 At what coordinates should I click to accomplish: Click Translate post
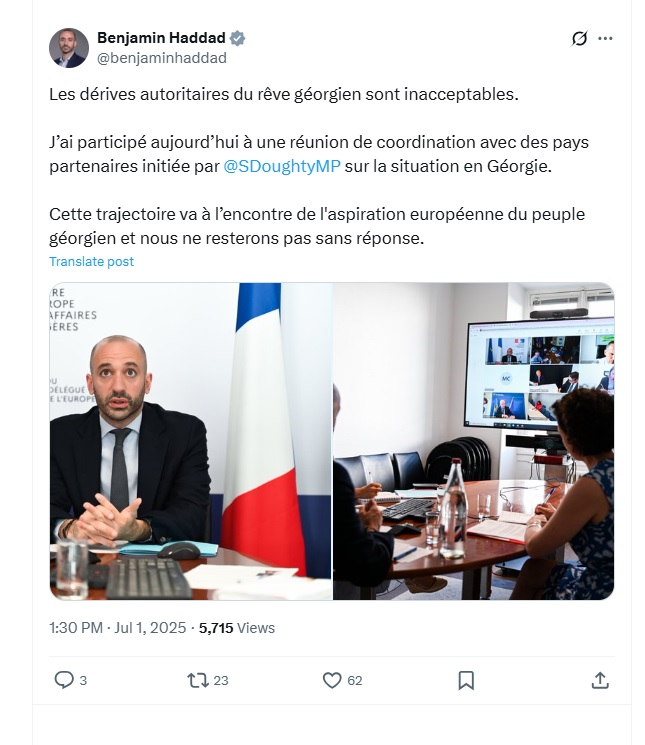(91, 261)
